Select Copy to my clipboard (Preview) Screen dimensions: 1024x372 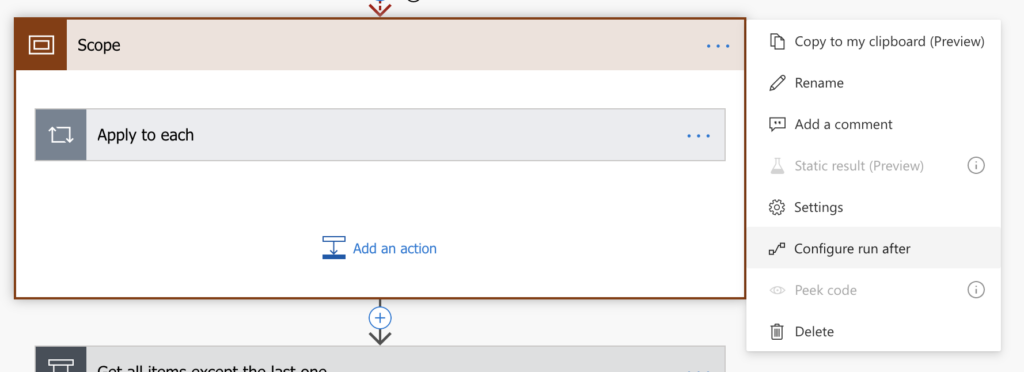click(874, 42)
